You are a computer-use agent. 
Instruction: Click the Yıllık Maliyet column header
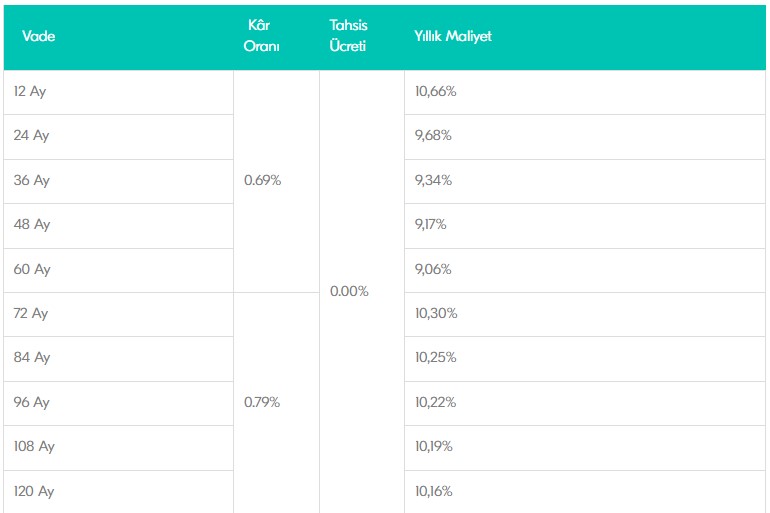(453, 36)
